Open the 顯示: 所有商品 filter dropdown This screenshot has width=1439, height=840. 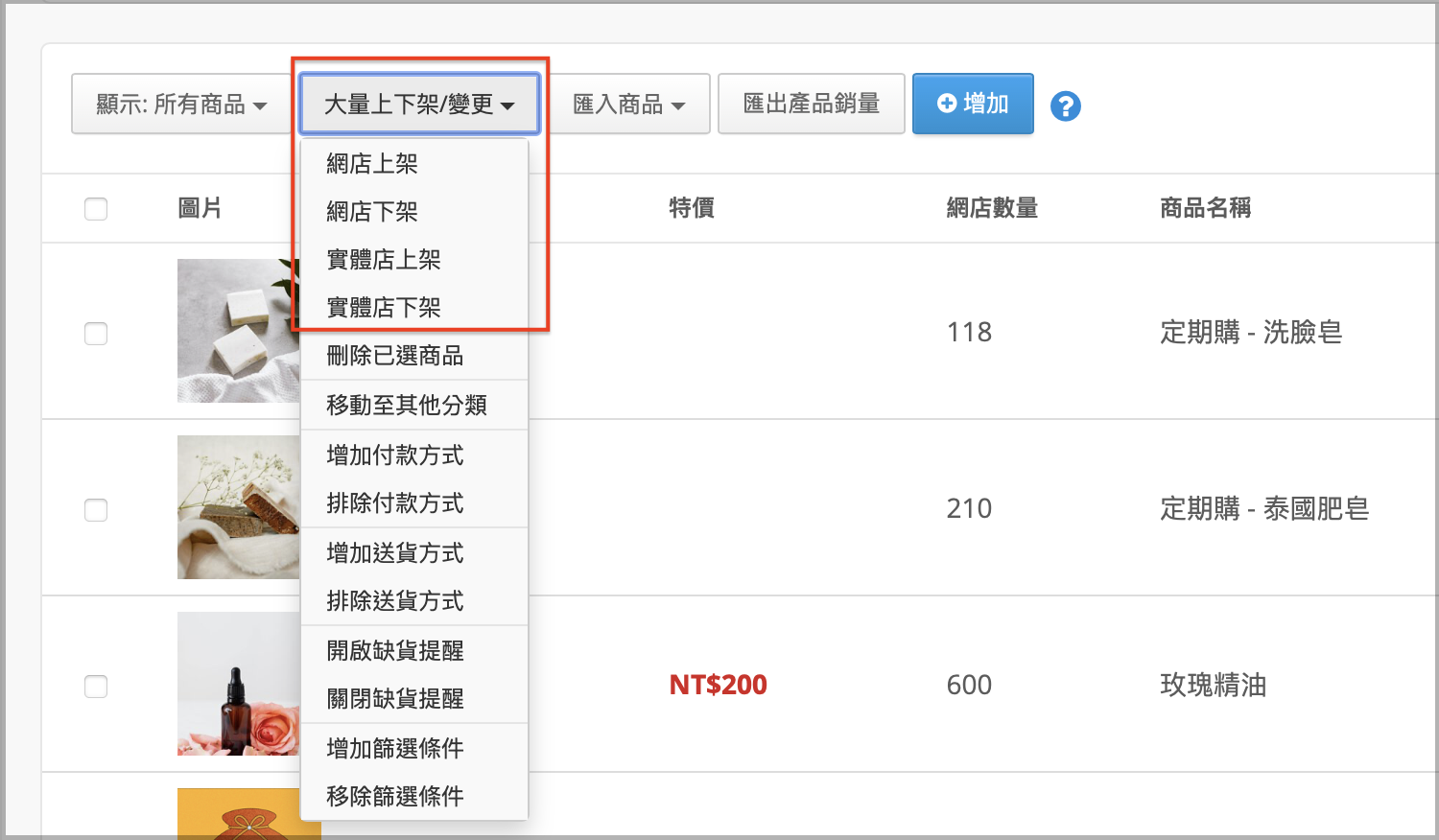181,104
